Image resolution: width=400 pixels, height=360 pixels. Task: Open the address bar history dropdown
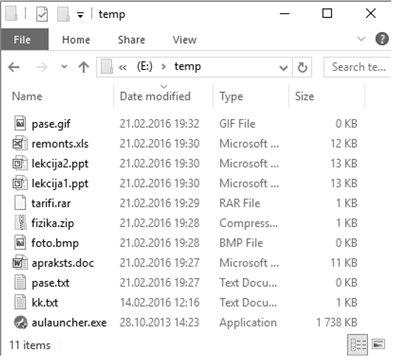(283, 68)
